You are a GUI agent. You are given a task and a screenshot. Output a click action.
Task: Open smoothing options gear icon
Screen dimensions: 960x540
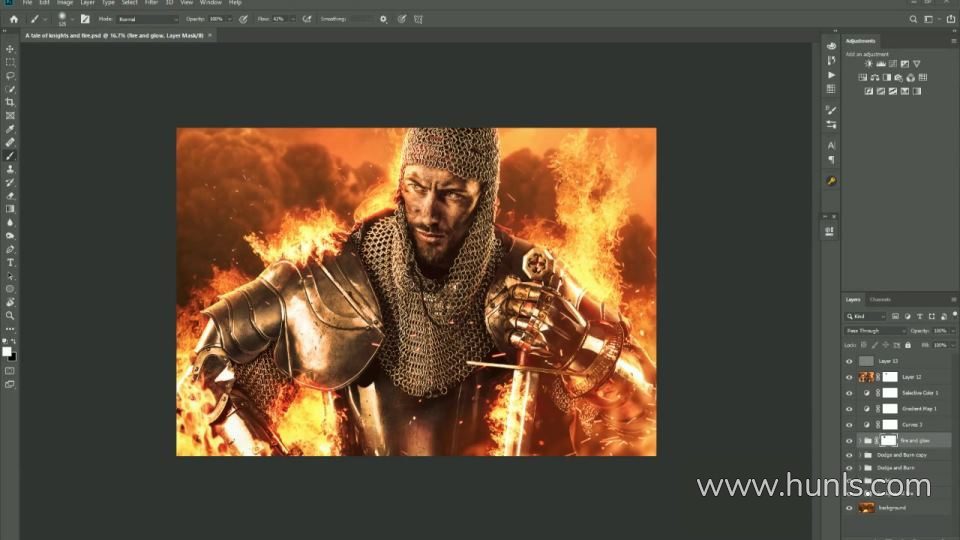coord(383,19)
